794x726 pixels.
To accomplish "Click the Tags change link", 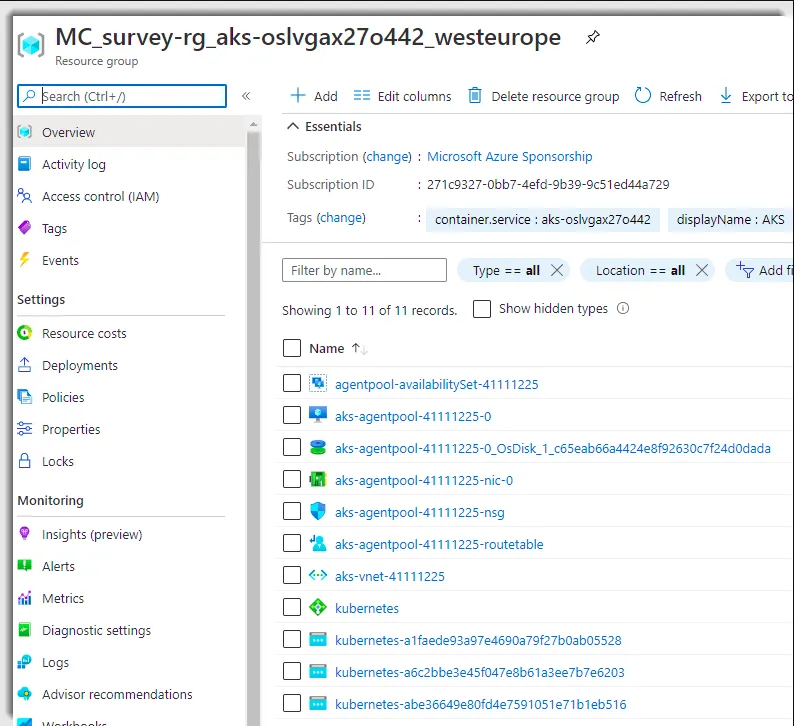I will pyautogui.click(x=341, y=218).
